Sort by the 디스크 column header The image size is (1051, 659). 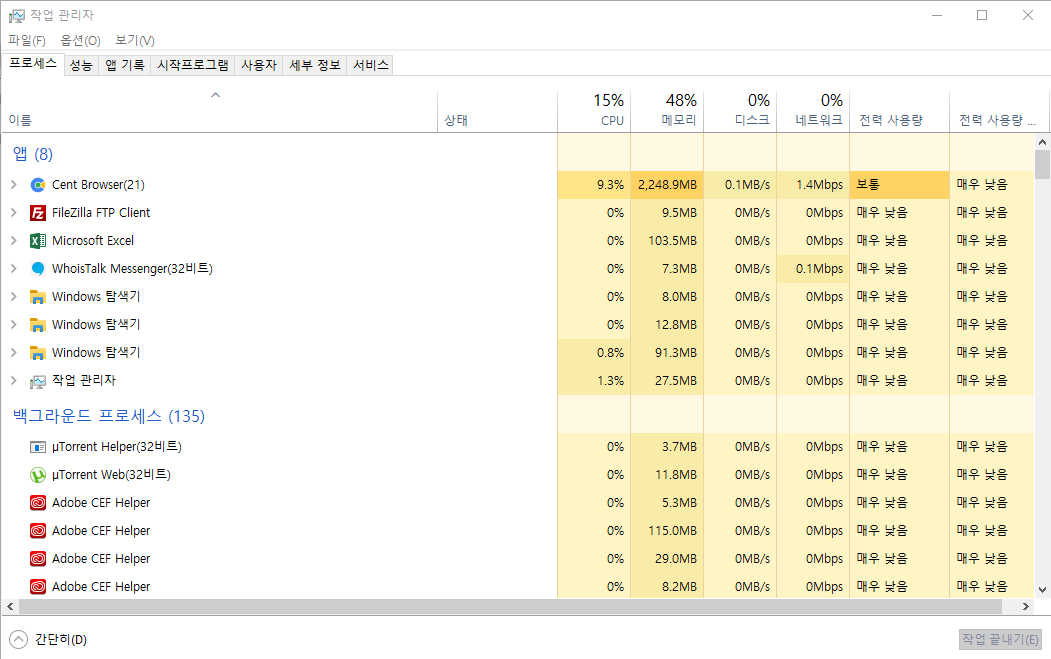(x=740, y=112)
